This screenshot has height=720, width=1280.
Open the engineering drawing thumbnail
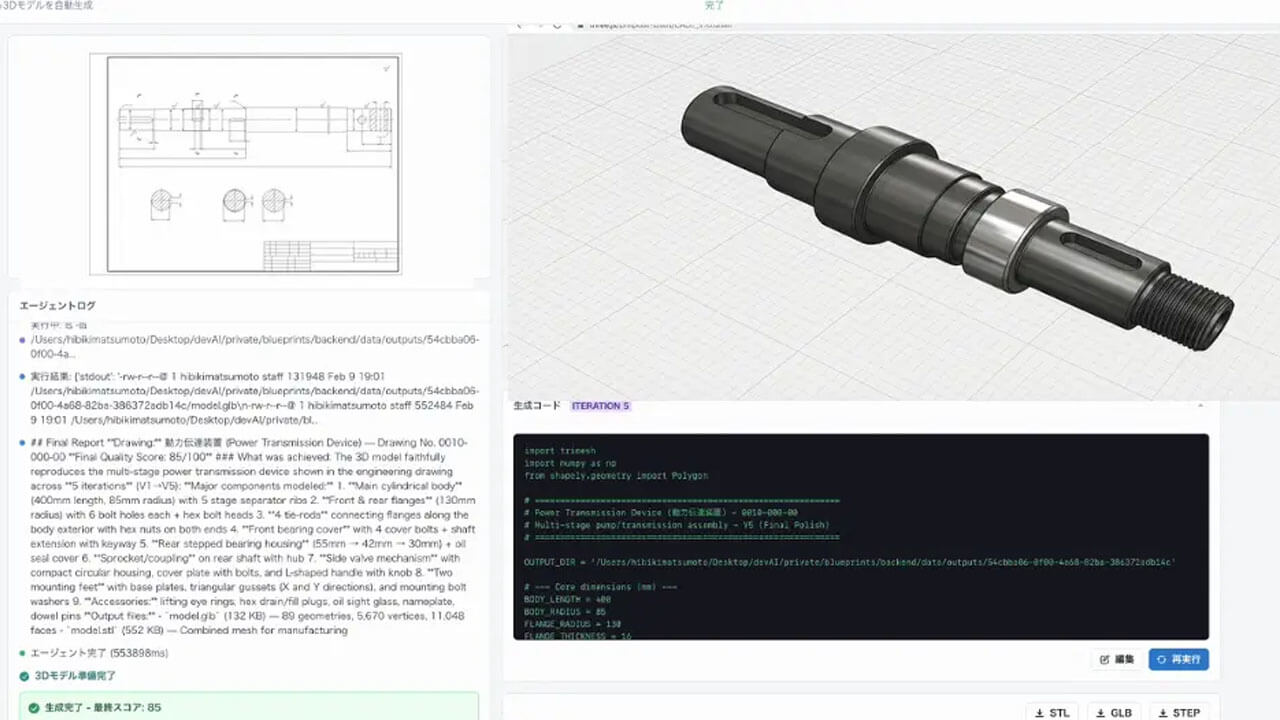pyautogui.click(x=250, y=165)
